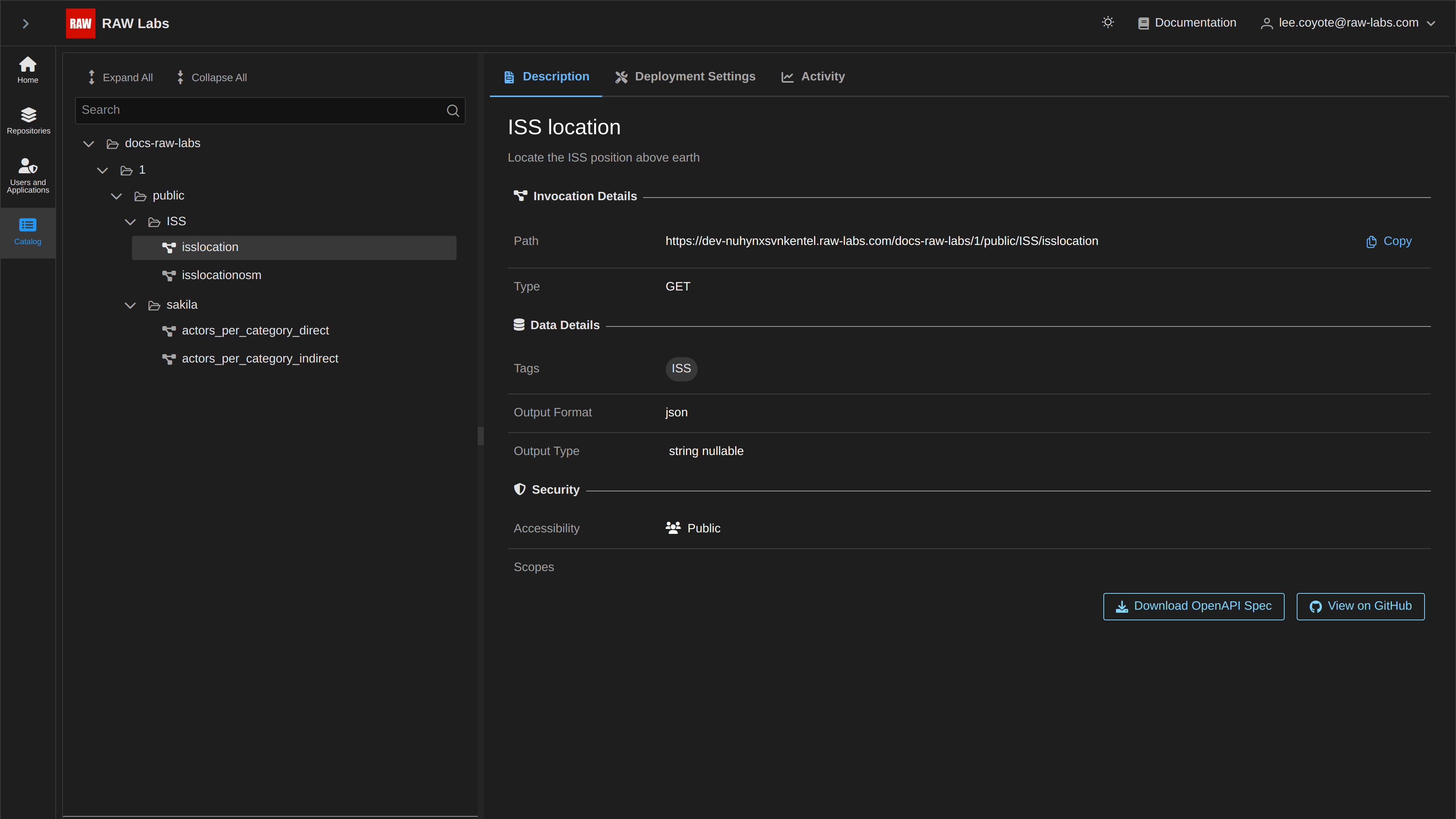The width and height of the screenshot is (1456, 819).
Task: Click the Deployment Settings tools icon
Action: point(621,77)
